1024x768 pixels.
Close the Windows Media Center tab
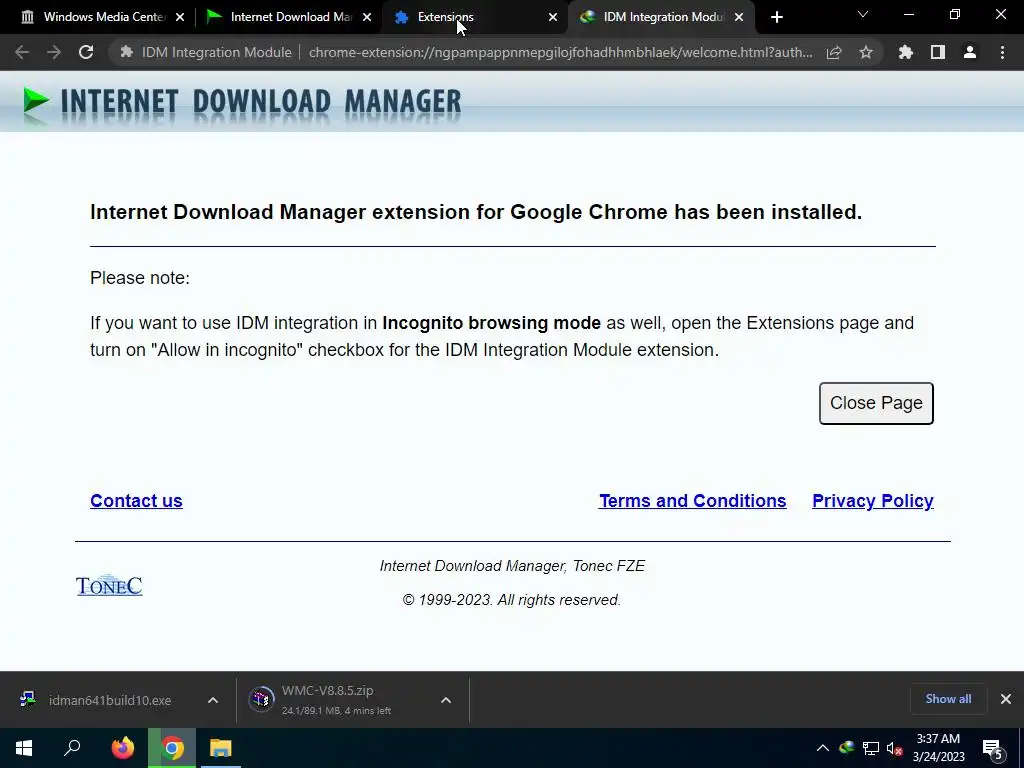pos(180,17)
